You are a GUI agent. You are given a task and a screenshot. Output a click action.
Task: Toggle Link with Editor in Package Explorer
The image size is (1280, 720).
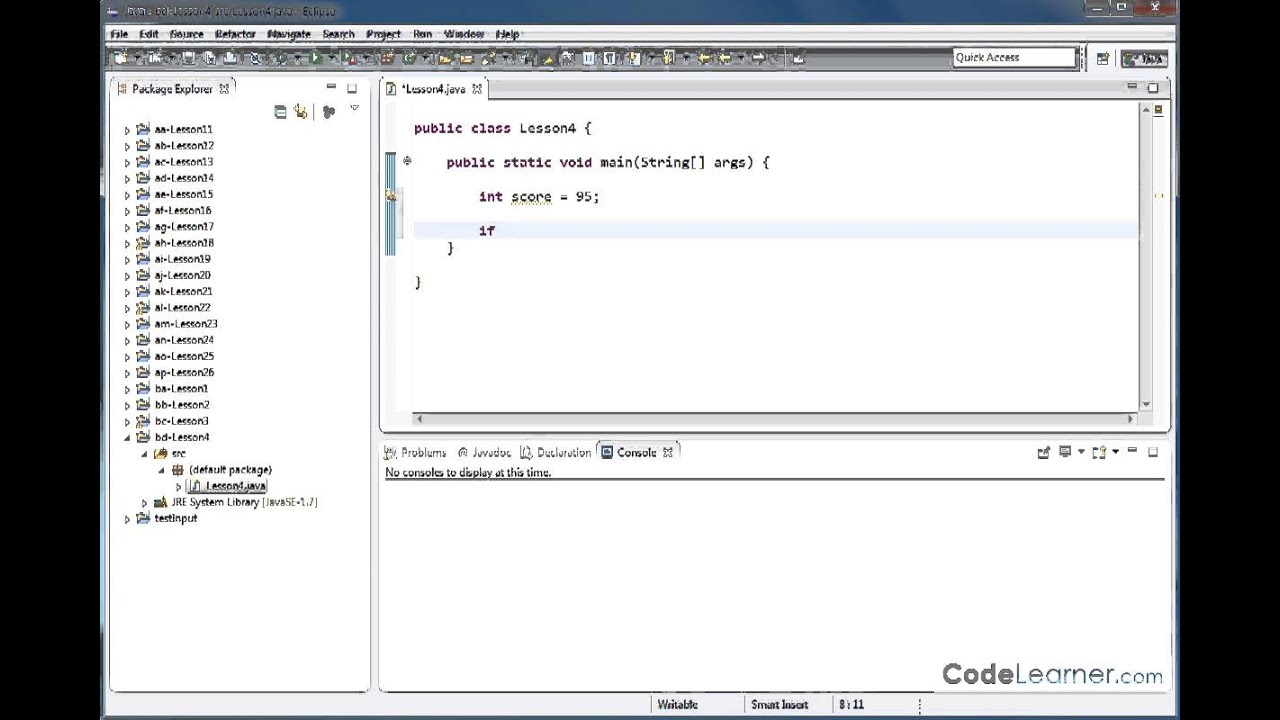pos(300,112)
